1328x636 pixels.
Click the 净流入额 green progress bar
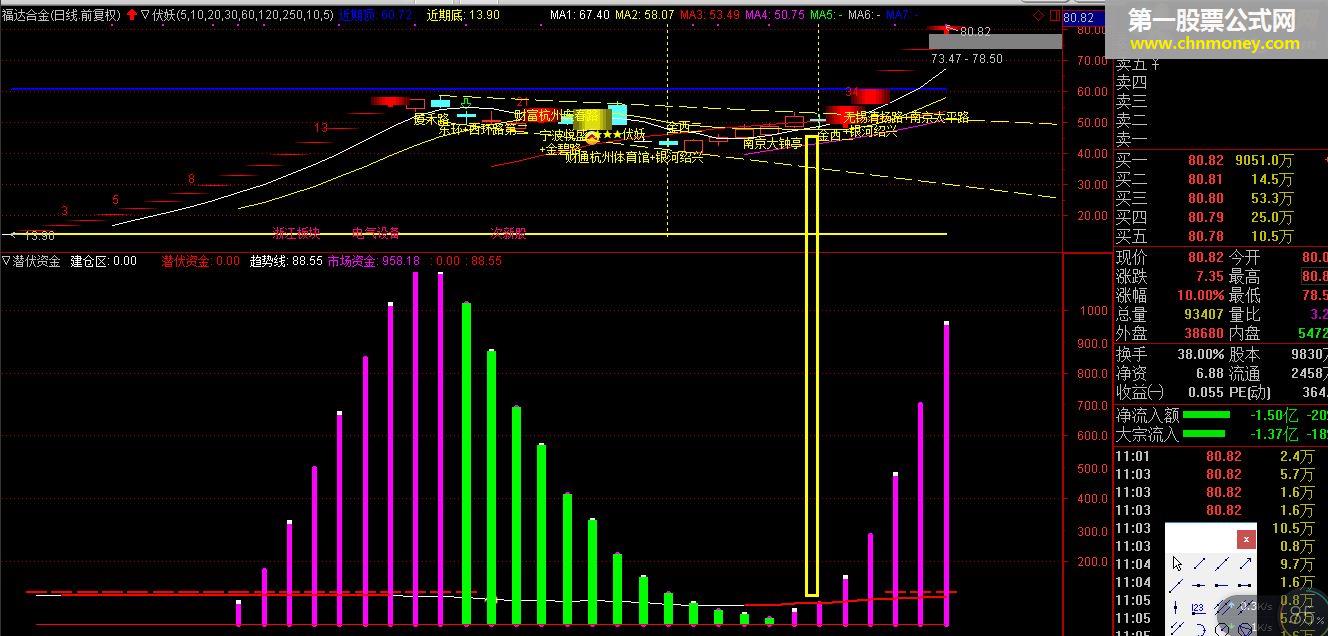coord(1207,415)
